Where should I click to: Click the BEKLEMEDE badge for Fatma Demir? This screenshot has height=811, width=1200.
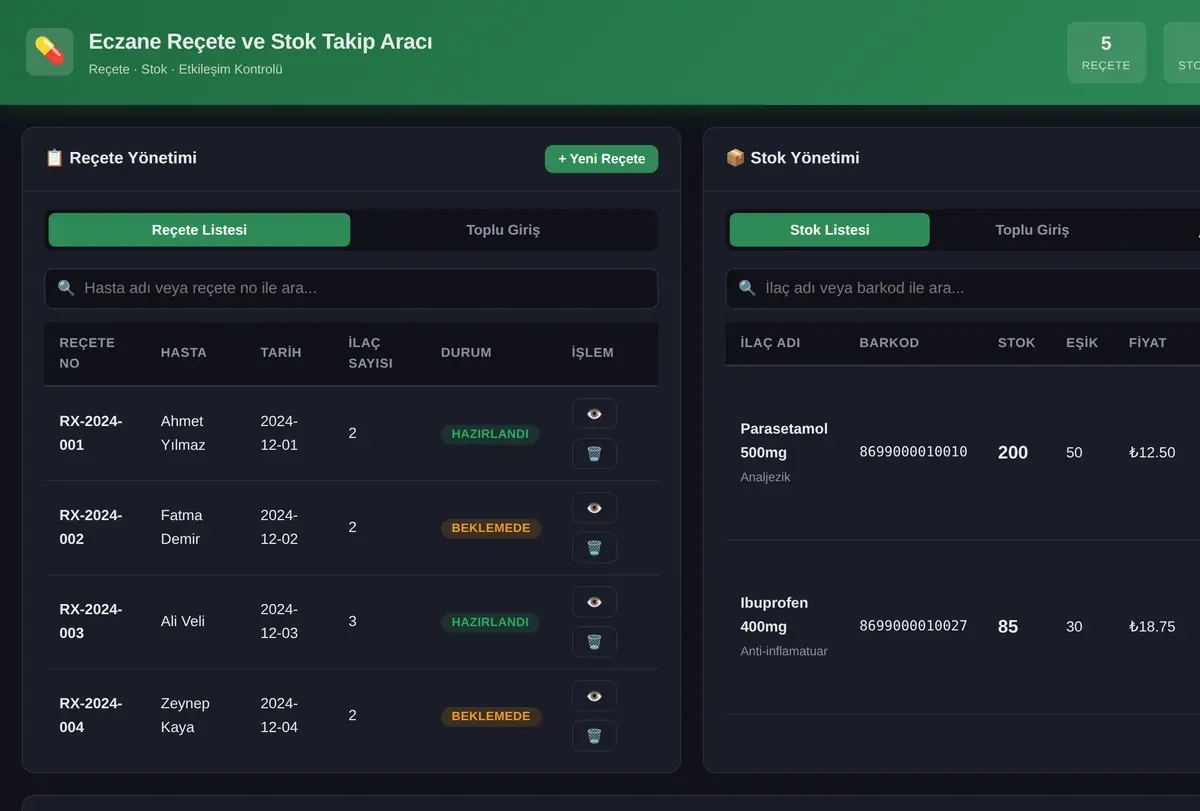click(x=491, y=528)
